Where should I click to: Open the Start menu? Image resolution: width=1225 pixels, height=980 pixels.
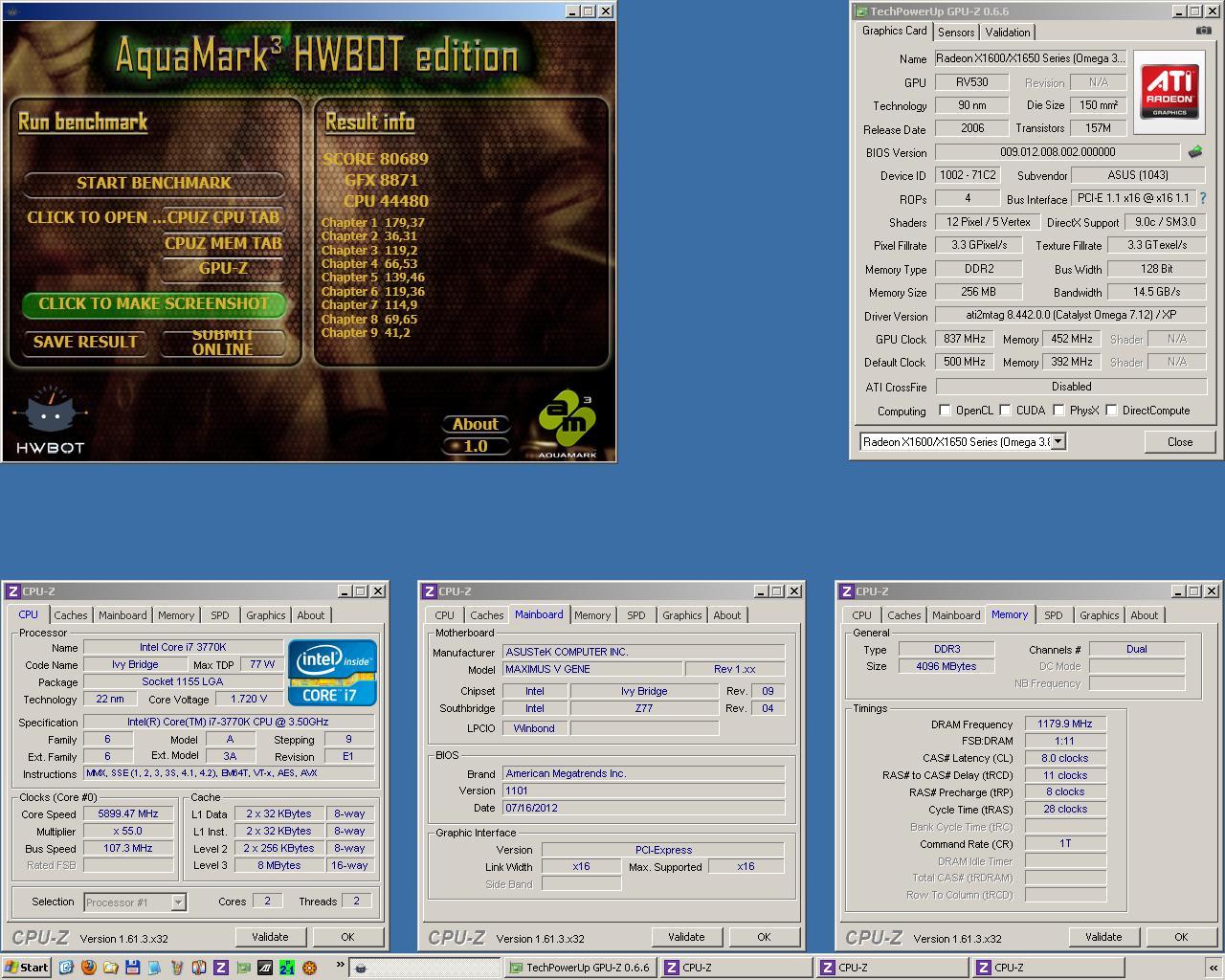click(x=26, y=968)
